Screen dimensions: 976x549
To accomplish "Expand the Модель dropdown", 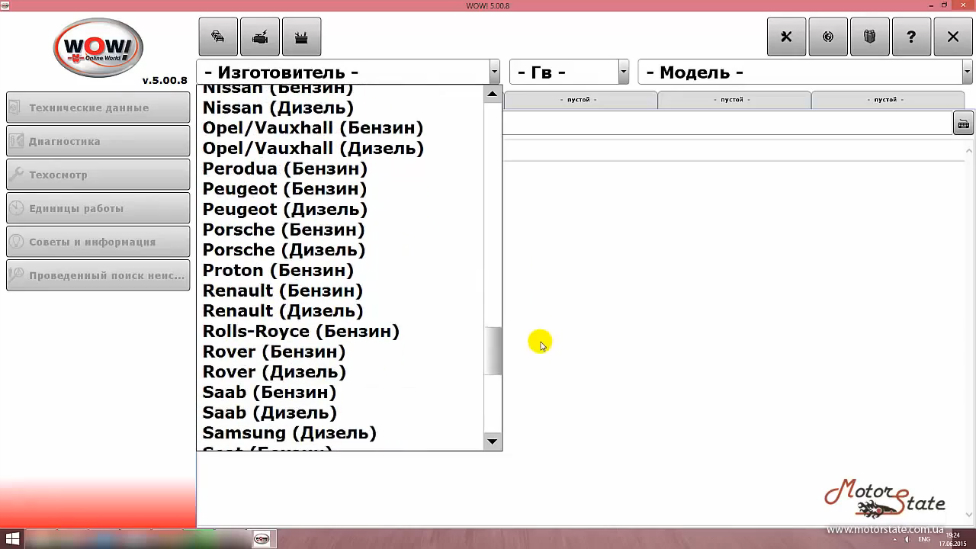I will point(967,72).
